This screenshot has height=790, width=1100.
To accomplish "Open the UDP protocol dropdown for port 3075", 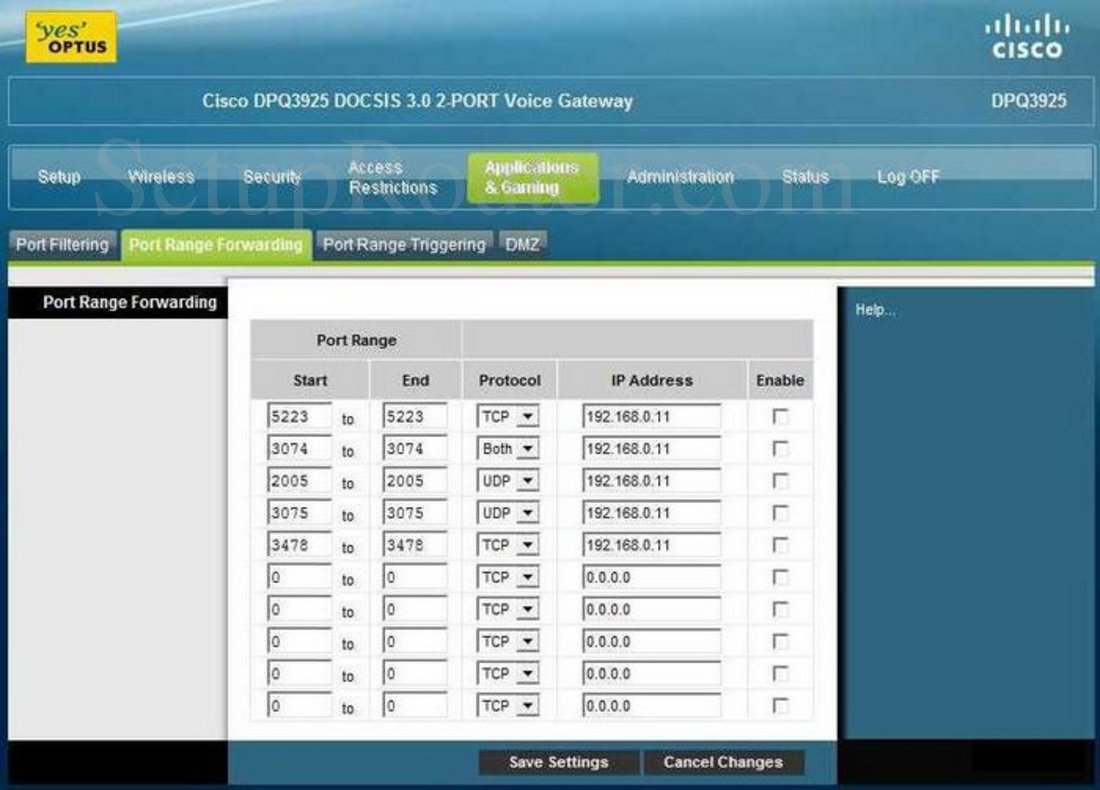I will (508, 514).
